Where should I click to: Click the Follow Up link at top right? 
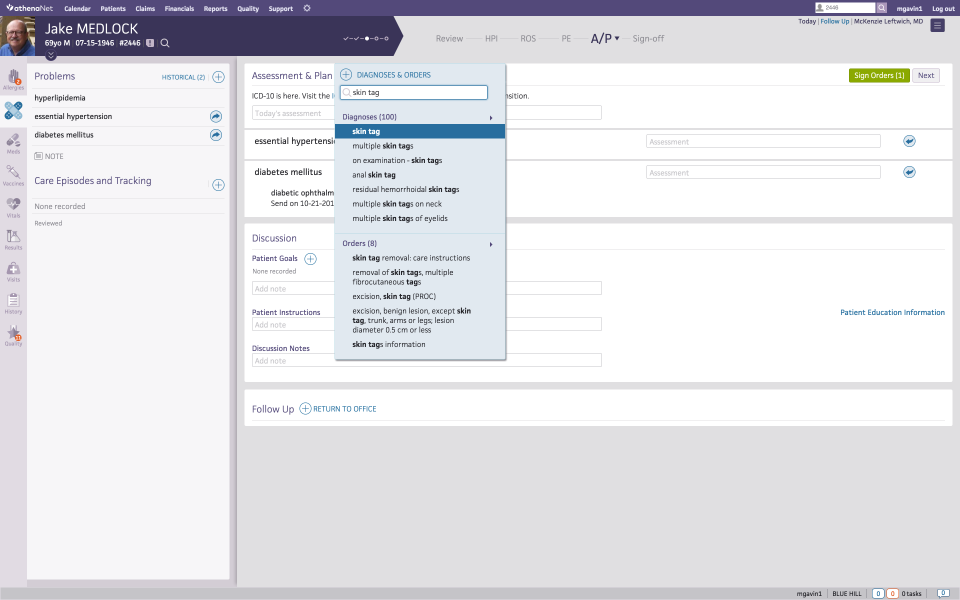point(834,21)
